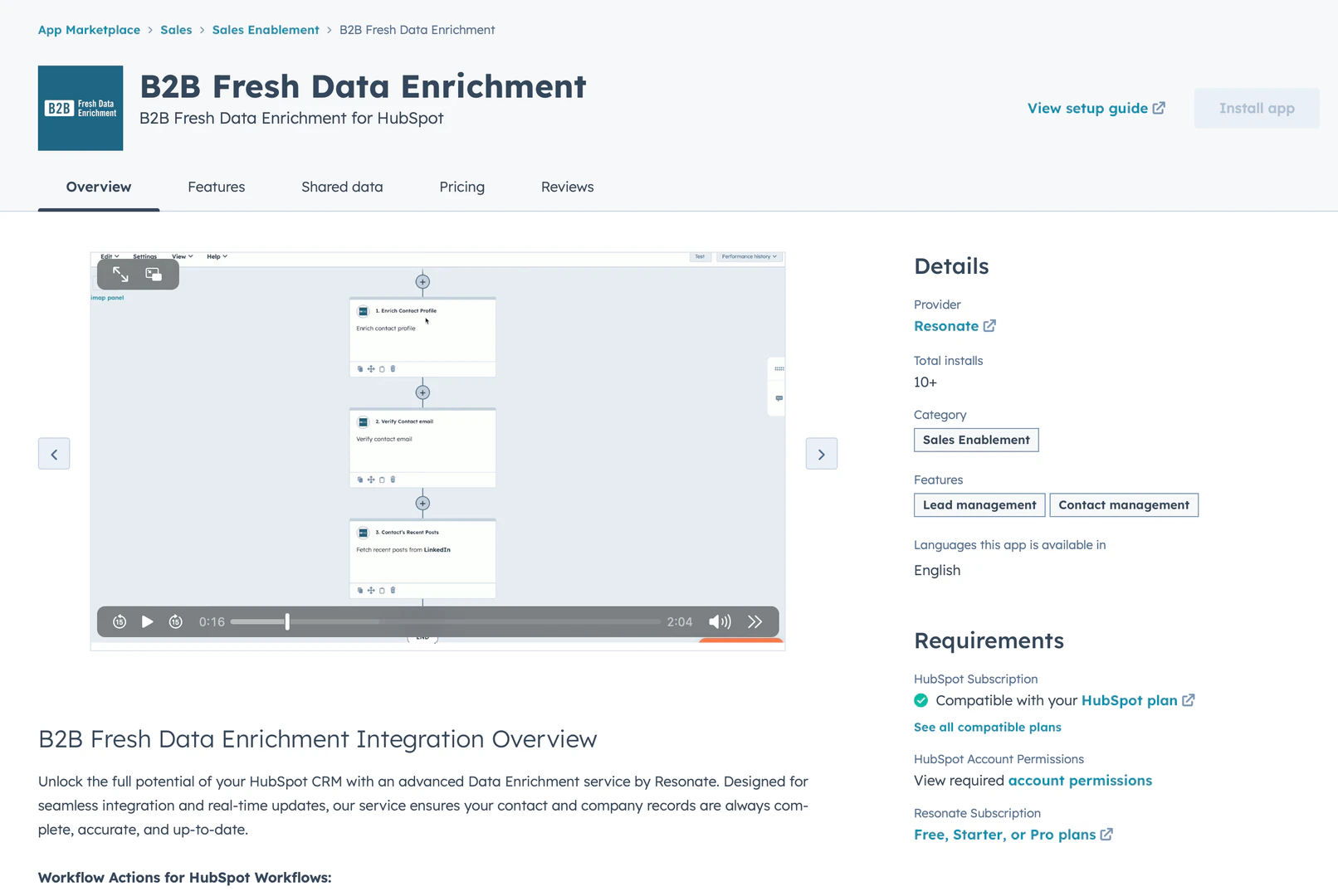
Task: Open the Reviews tab
Action: [567, 187]
